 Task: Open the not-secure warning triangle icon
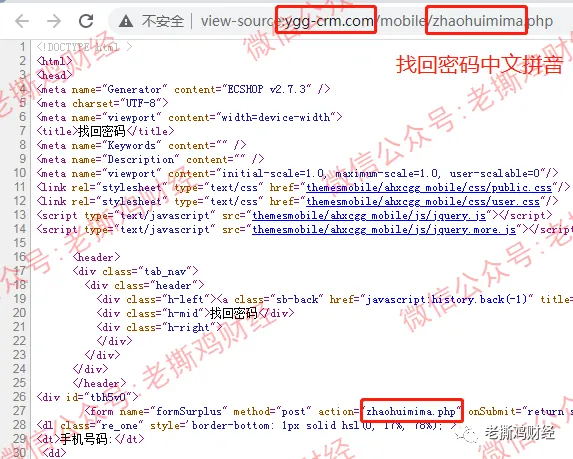pyautogui.click(x=126, y=21)
